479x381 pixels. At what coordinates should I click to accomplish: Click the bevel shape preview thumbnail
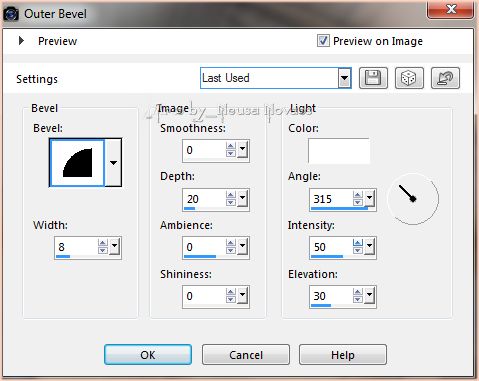click(77, 163)
